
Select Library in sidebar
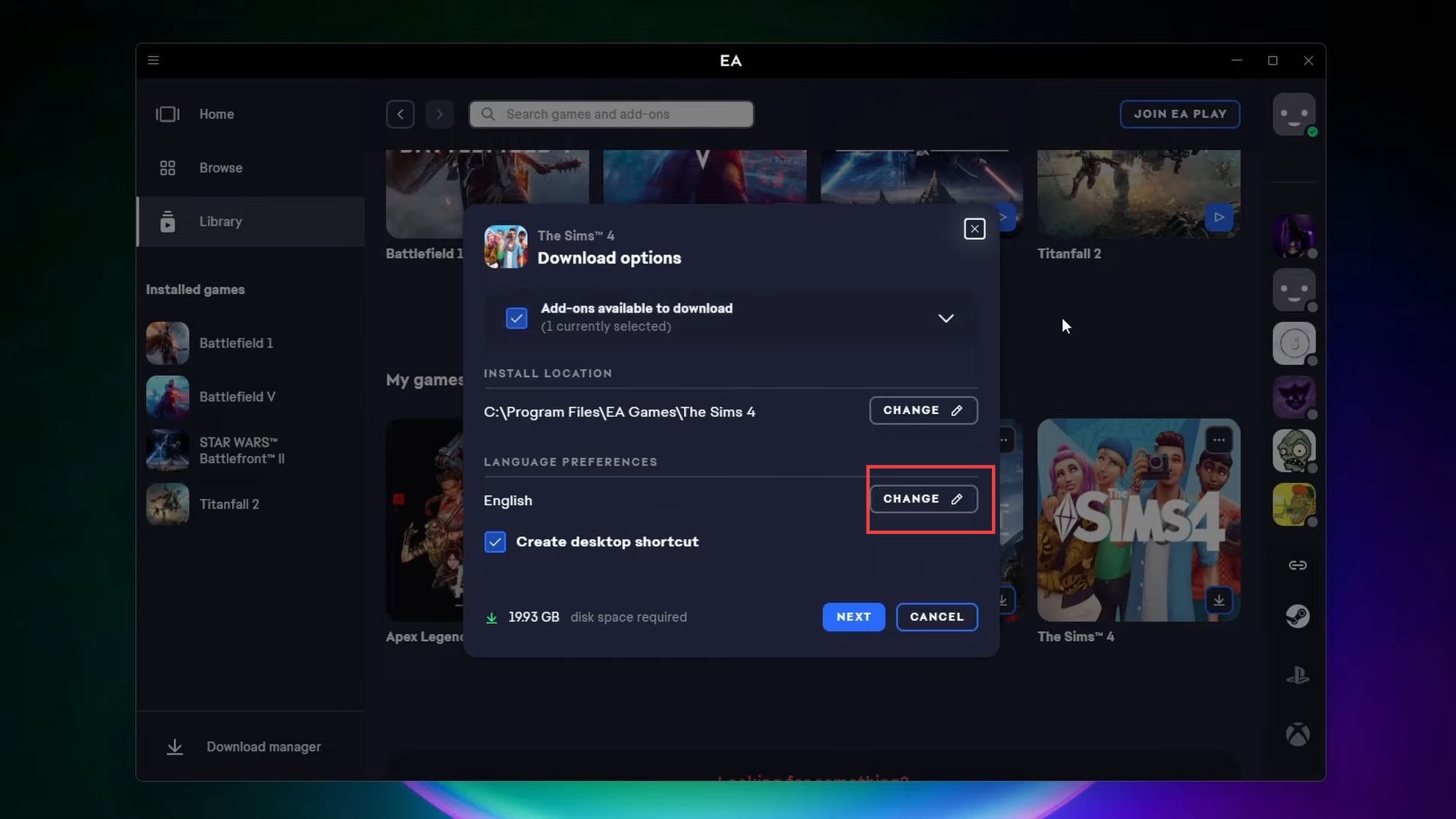coord(250,221)
